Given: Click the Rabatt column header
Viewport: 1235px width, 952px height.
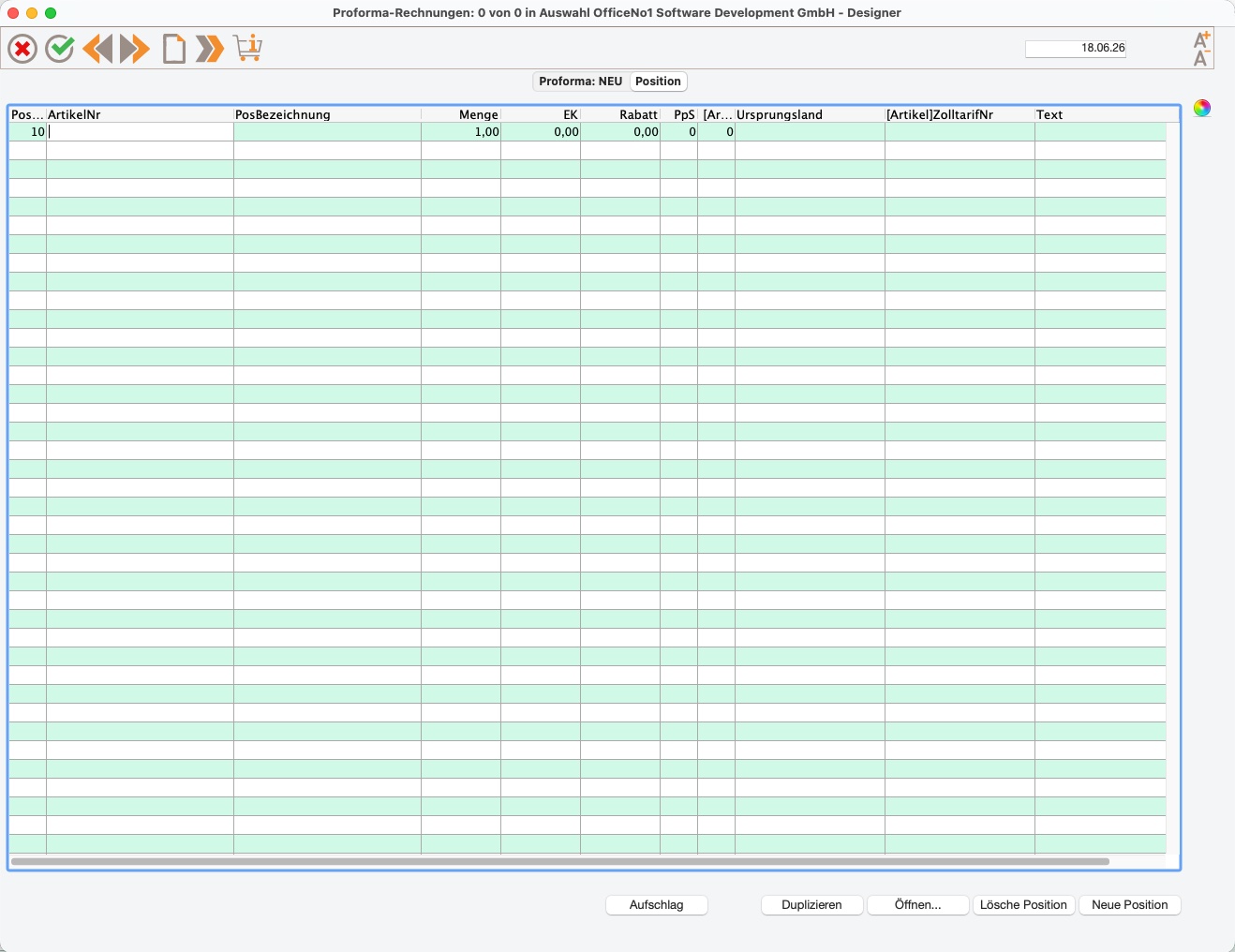Looking at the screenshot, I should pyautogui.click(x=620, y=114).
